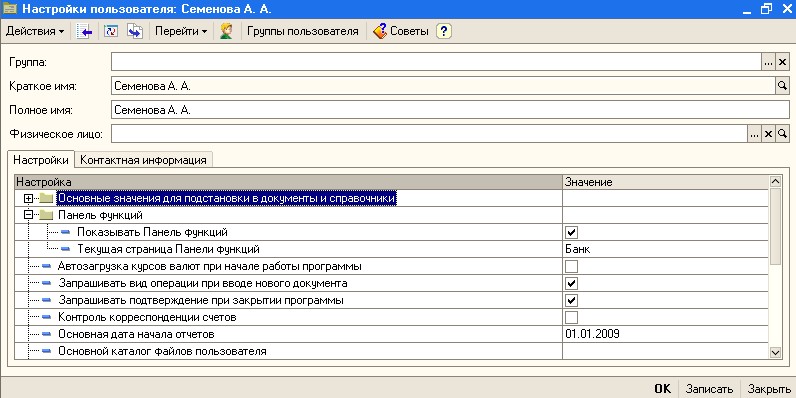This screenshot has height=398, width=796.
Task: Click the magnifier icon beside Краткое имя
Action: coord(782,86)
